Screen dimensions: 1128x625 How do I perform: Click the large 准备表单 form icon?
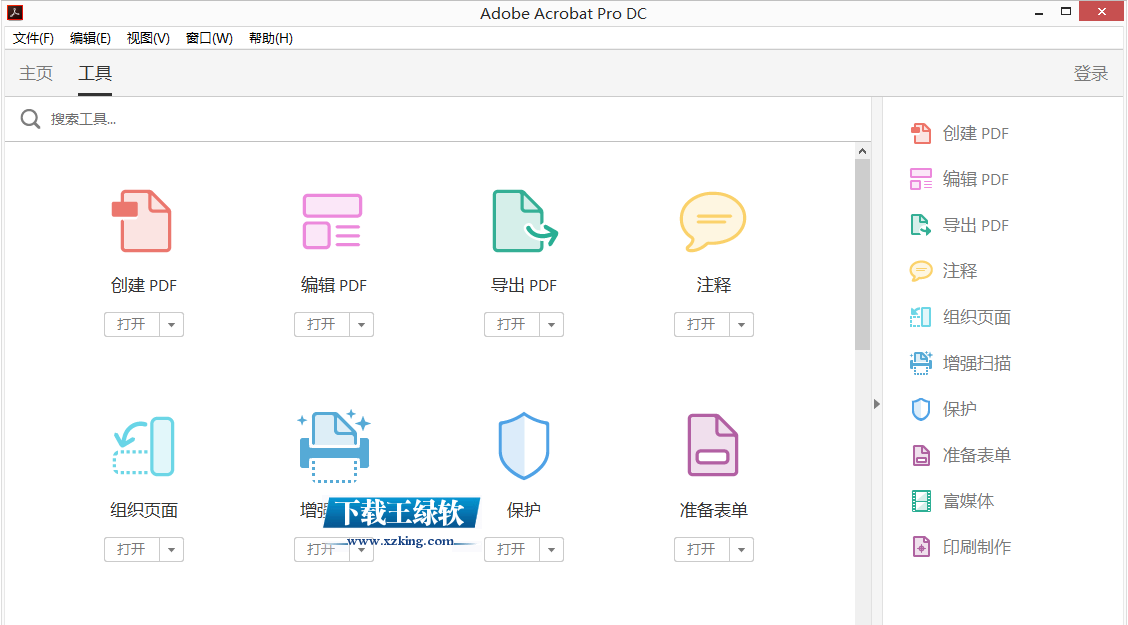713,445
